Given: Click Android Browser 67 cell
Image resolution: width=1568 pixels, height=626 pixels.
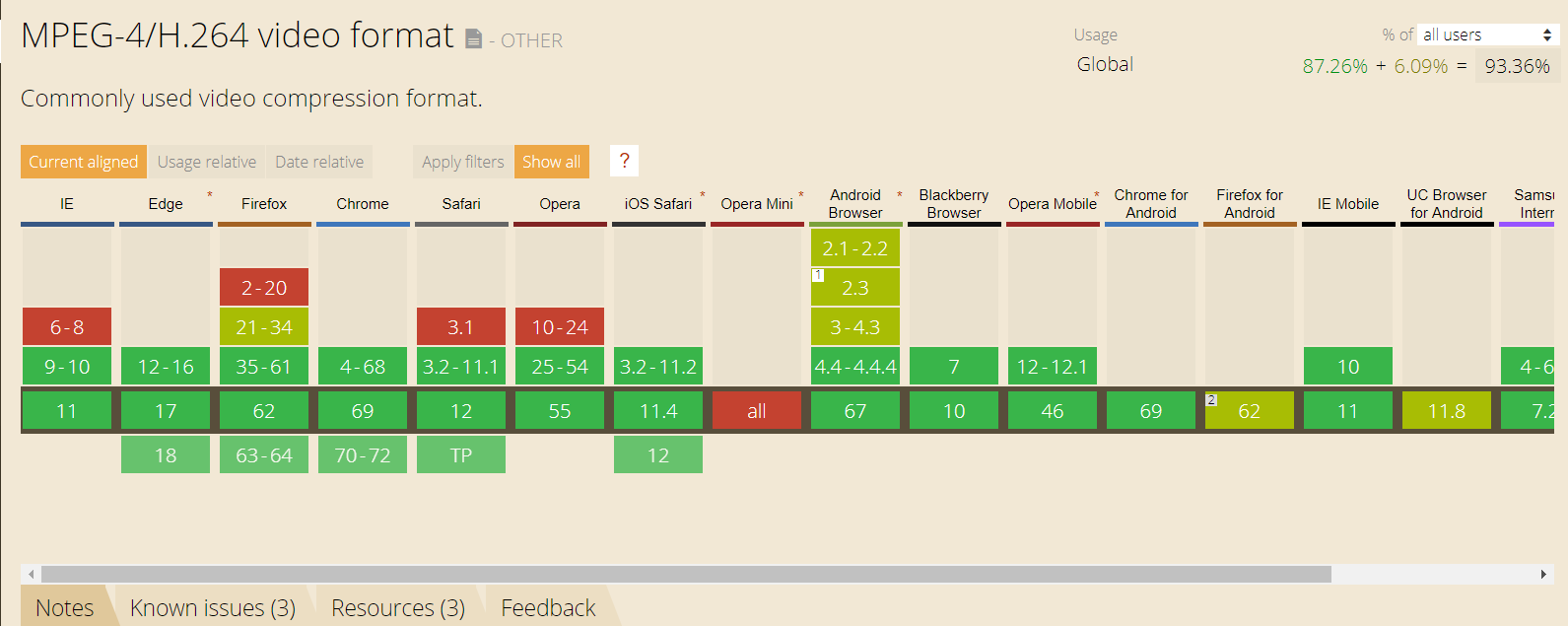Looking at the screenshot, I should click(855, 410).
